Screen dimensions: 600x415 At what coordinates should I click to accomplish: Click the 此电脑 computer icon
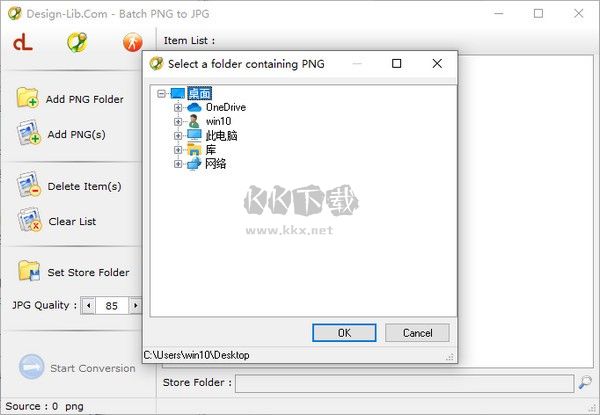[x=194, y=135]
